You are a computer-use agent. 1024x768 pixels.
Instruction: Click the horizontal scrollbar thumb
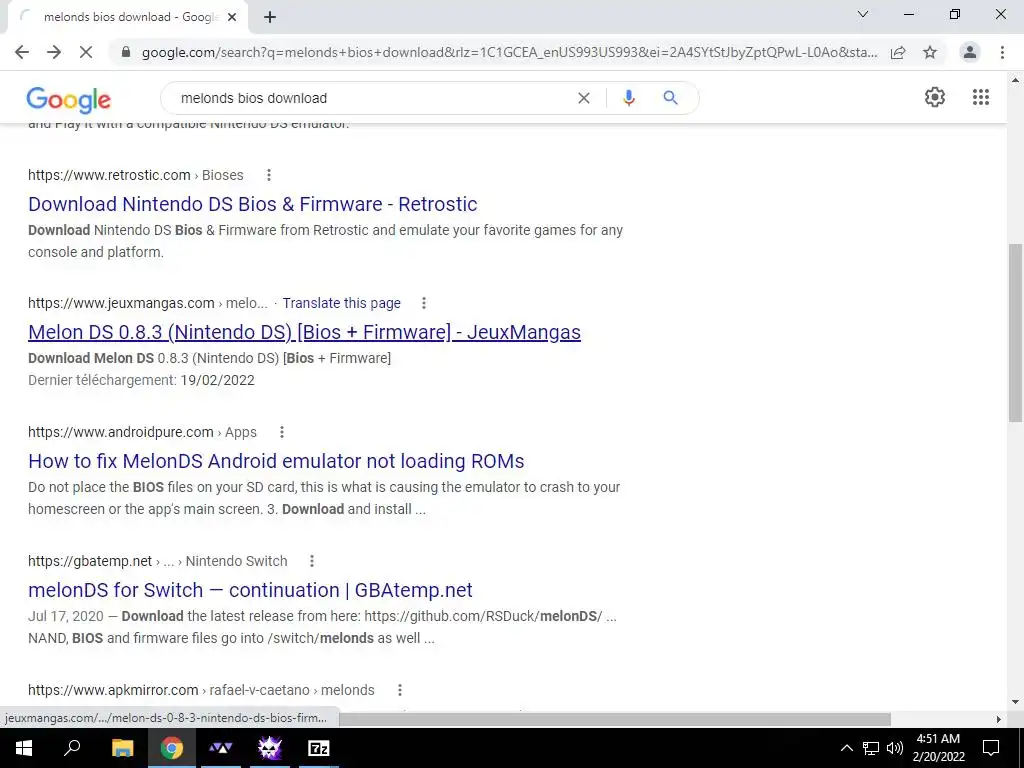[x=614, y=719]
